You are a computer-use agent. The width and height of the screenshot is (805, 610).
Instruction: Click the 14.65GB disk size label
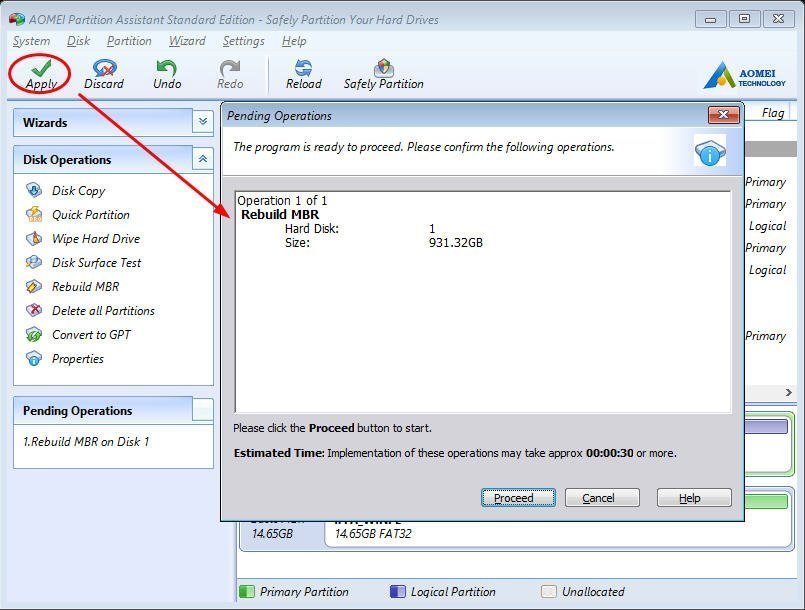point(272,533)
